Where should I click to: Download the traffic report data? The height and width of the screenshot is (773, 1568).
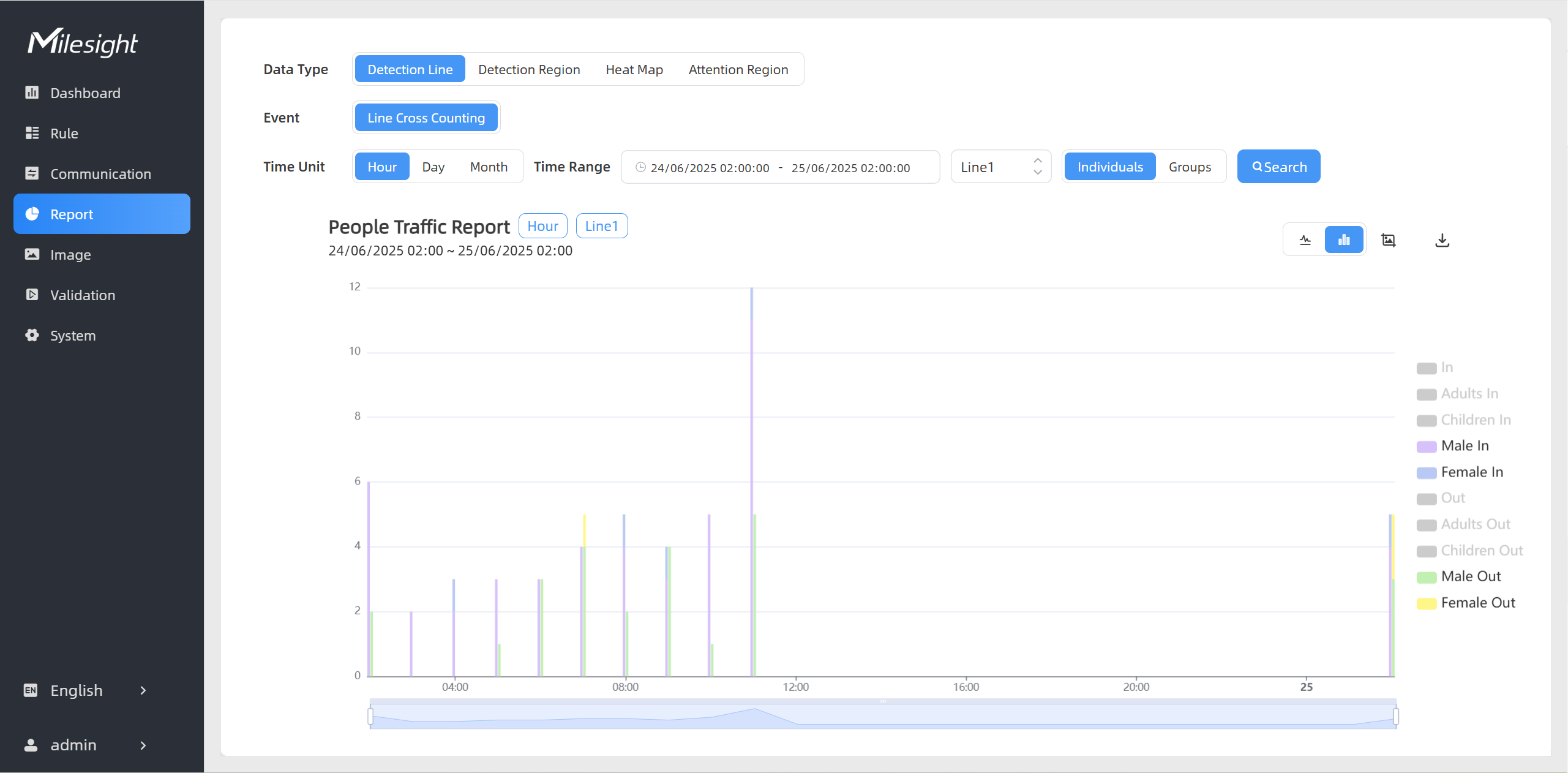pyautogui.click(x=1442, y=240)
